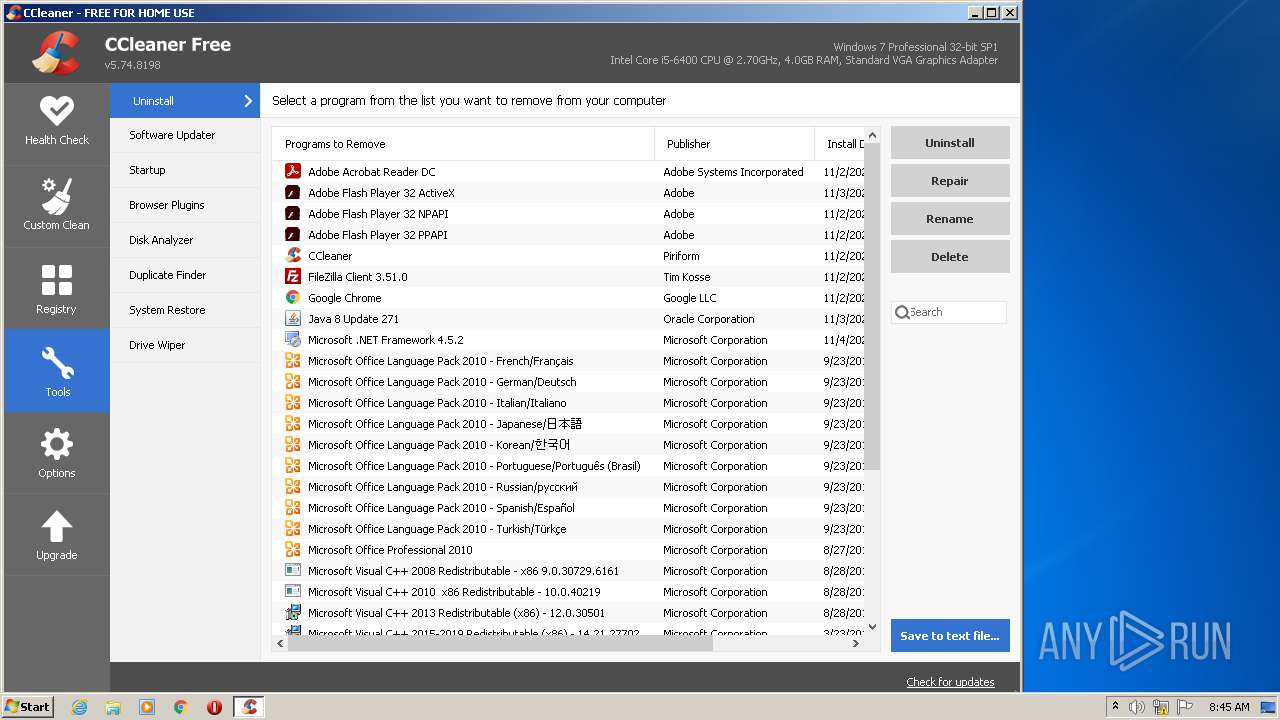Viewport: 1280px width, 720px height.
Task: Click the volume icon in system tray
Action: pos(1137,707)
